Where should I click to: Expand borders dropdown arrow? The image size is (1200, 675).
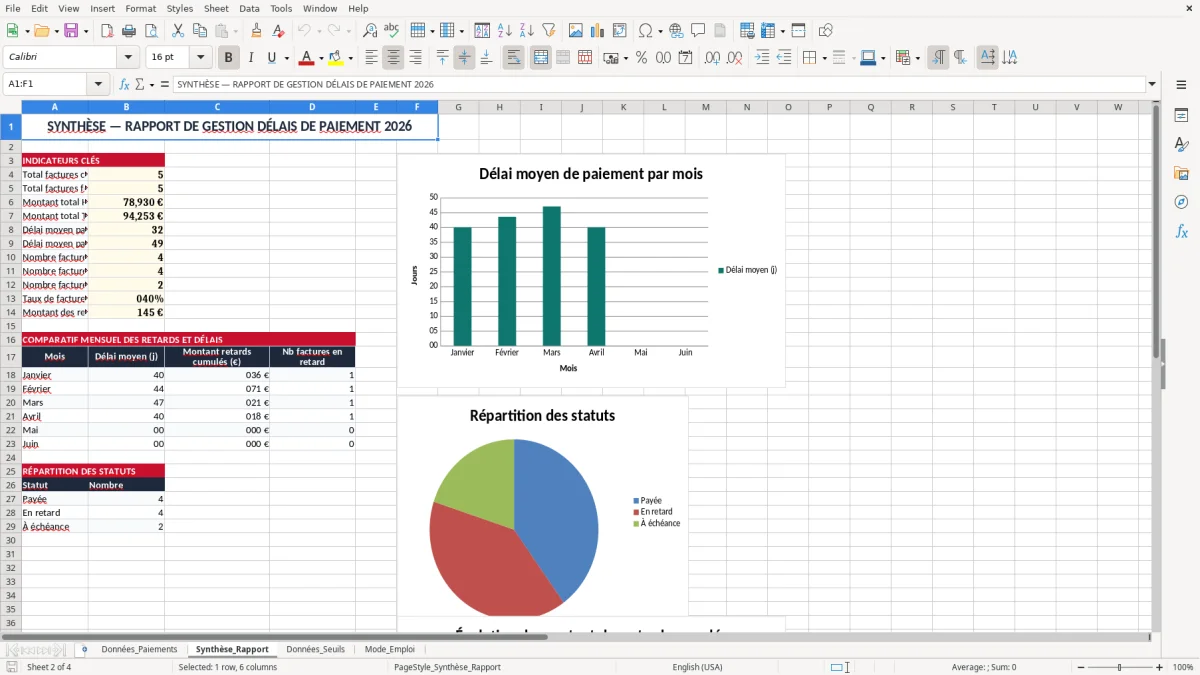click(x=823, y=58)
